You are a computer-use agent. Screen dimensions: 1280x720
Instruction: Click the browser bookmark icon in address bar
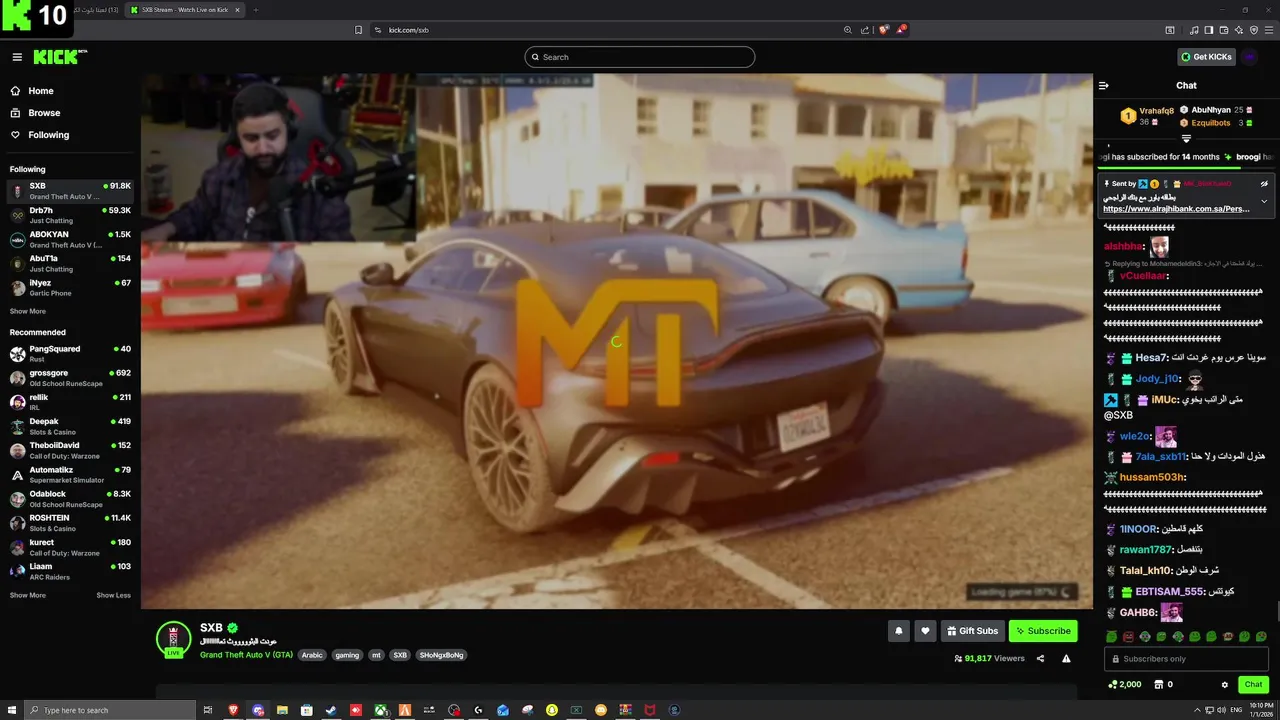click(x=358, y=30)
